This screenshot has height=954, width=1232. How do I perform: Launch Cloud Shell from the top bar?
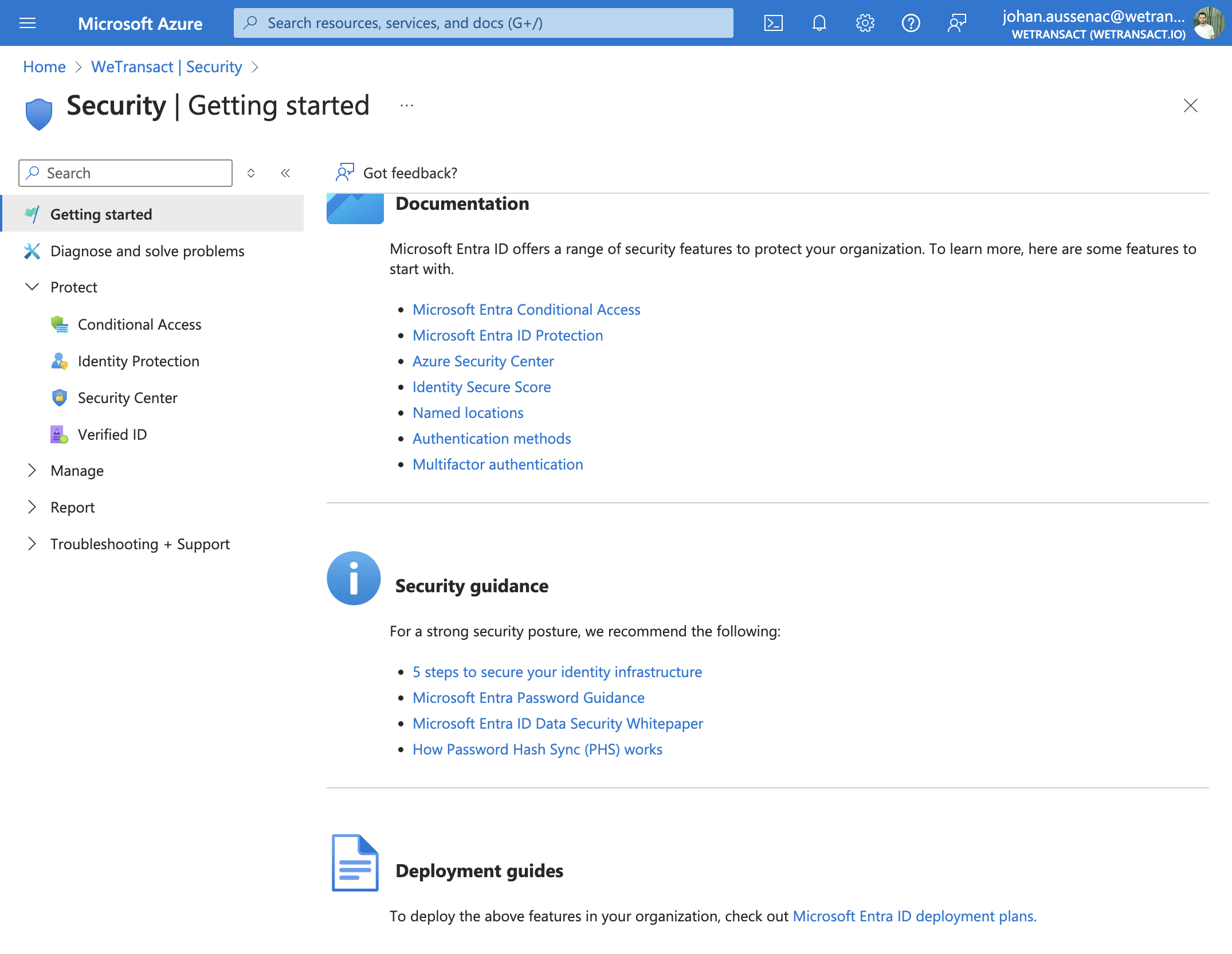(x=774, y=23)
